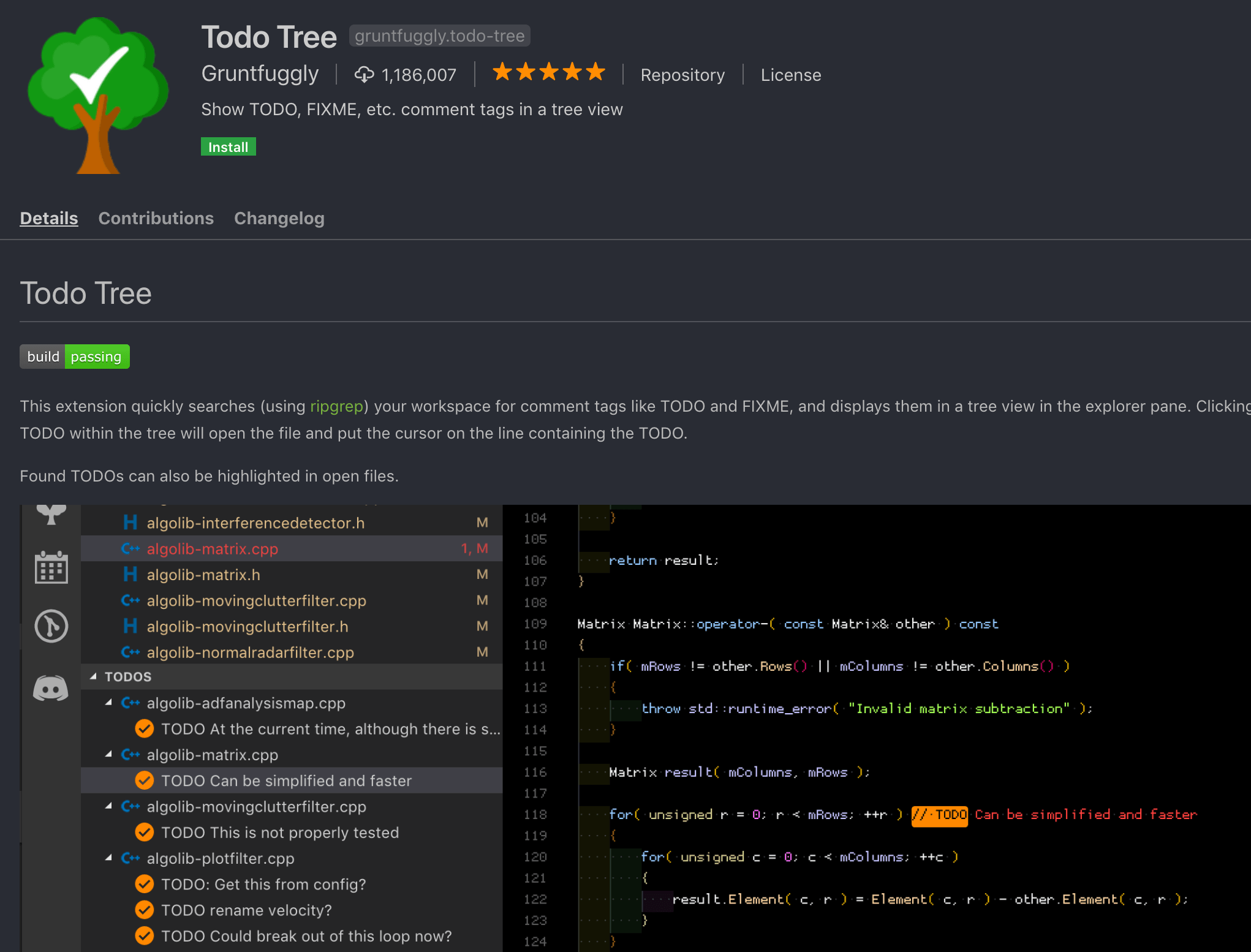Click the five-star rating
This screenshot has height=952, width=1251.
click(549, 72)
